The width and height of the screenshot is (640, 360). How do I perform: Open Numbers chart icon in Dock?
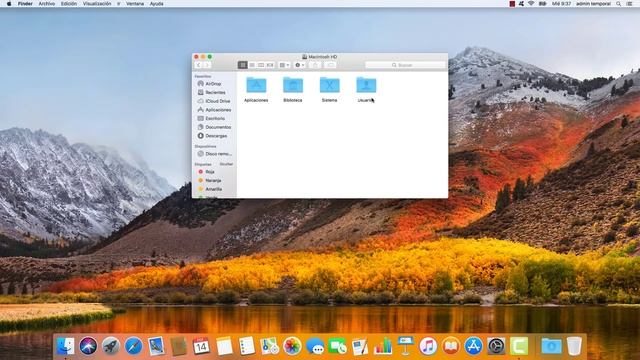click(383, 346)
